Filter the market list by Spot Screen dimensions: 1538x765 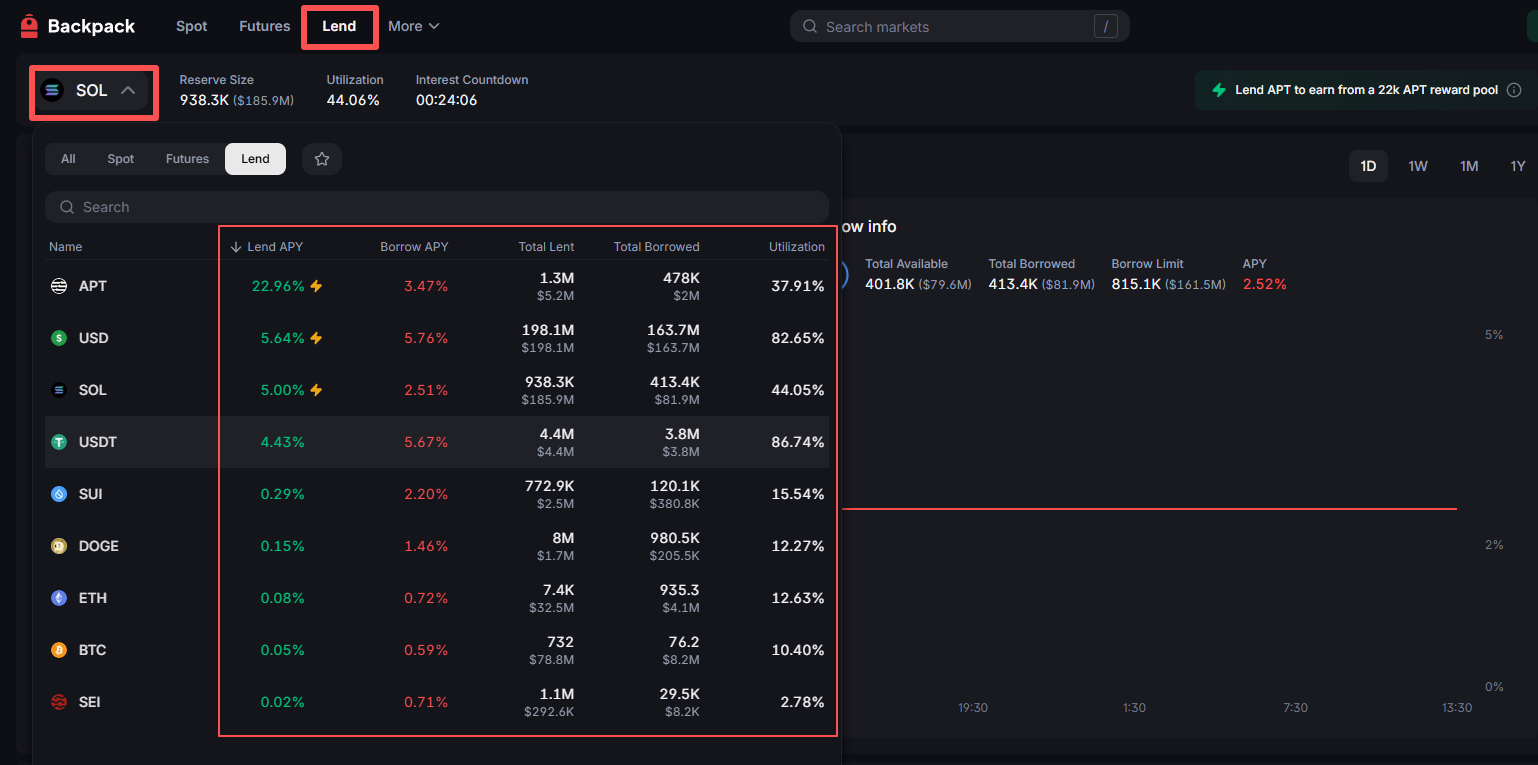pyautogui.click(x=121, y=159)
